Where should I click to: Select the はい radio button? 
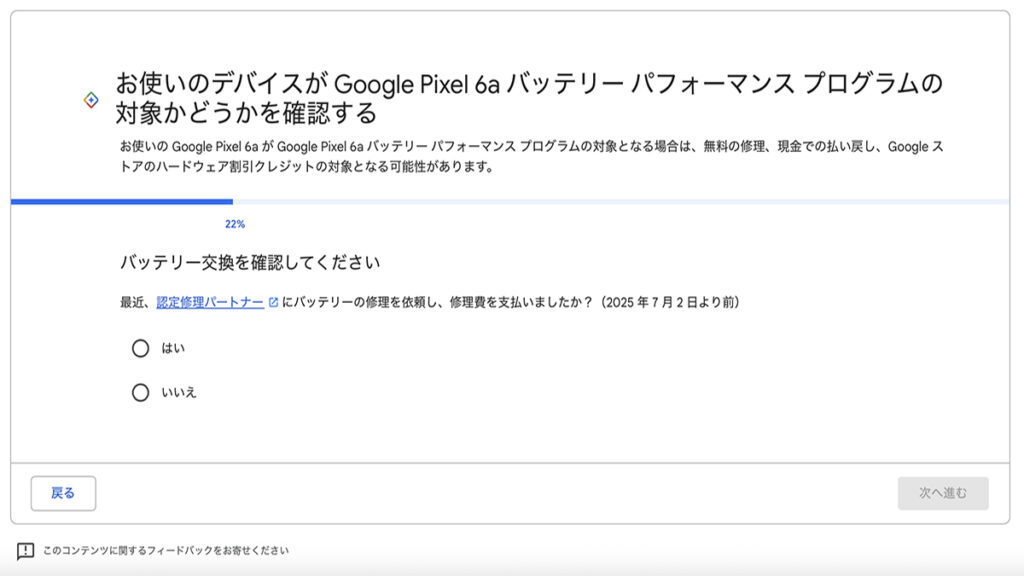[x=140, y=348]
